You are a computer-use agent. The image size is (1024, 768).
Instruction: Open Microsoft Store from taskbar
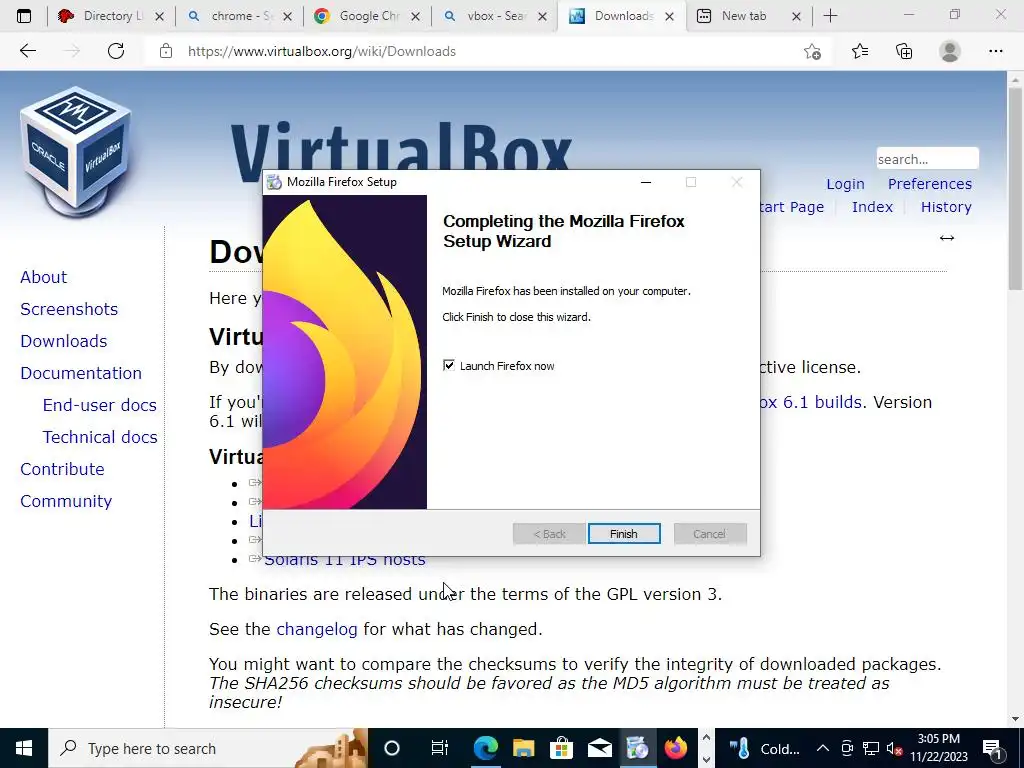click(561, 748)
